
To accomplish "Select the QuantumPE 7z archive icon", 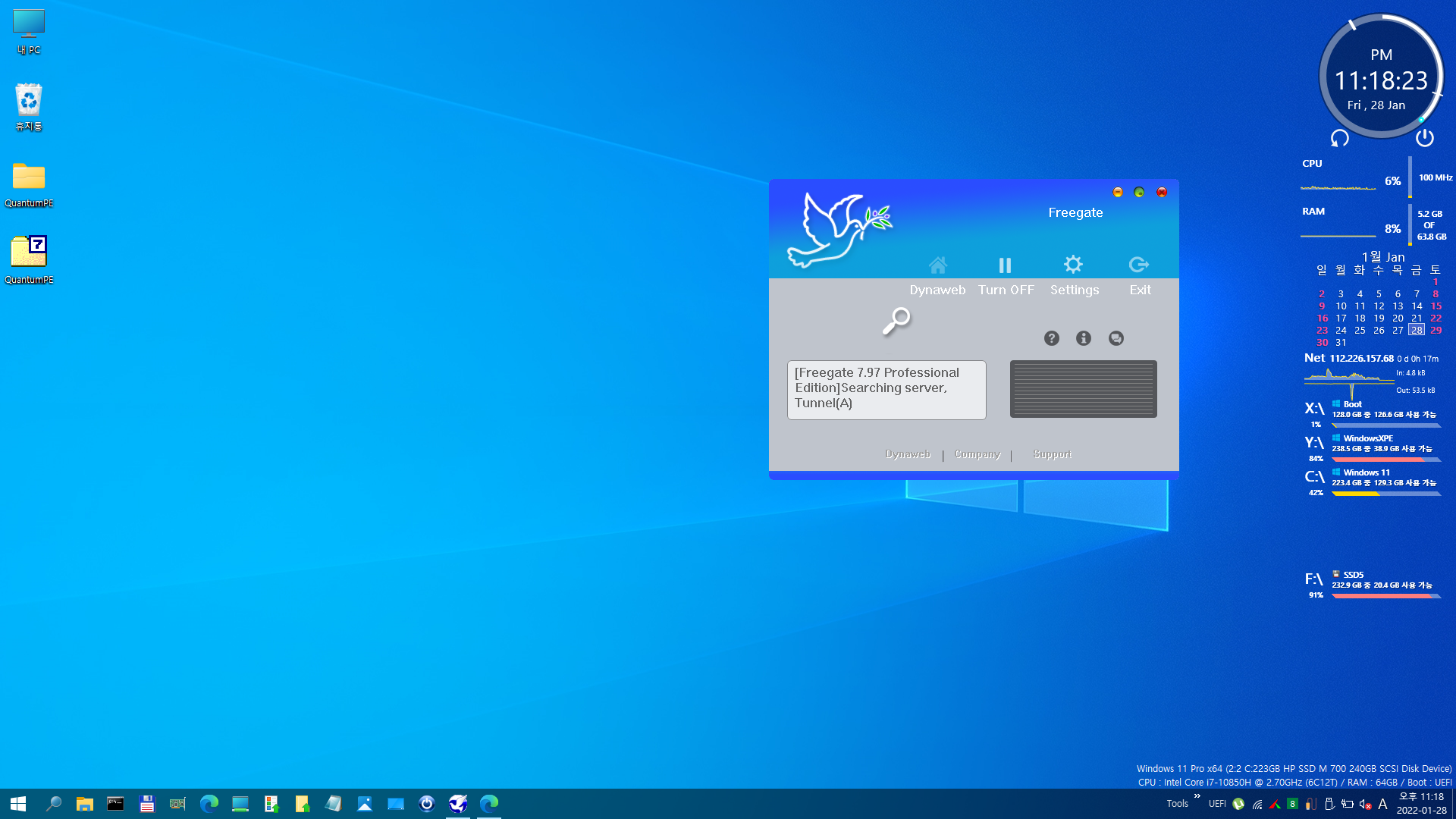I will [29, 260].
